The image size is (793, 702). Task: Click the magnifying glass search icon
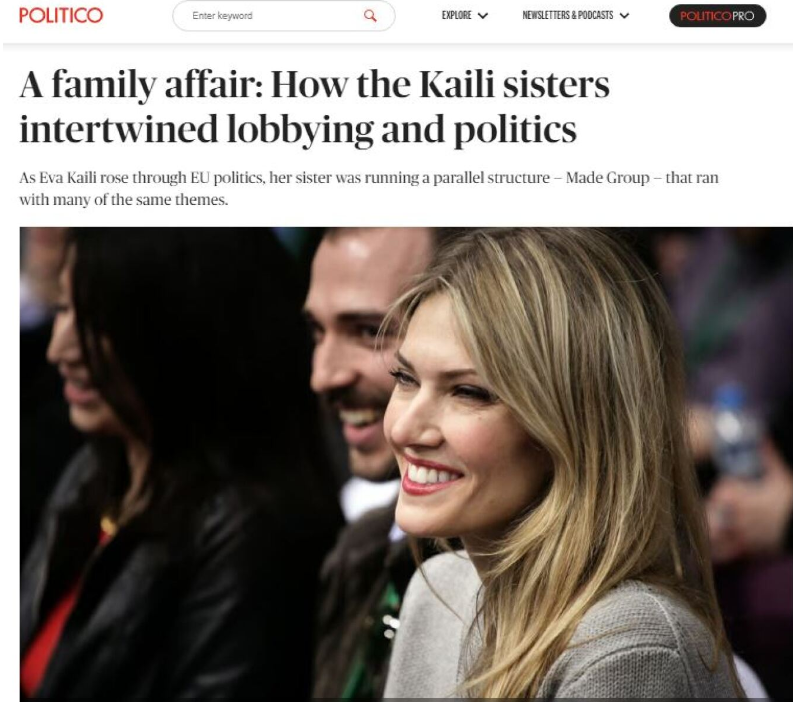pyautogui.click(x=370, y=16)
